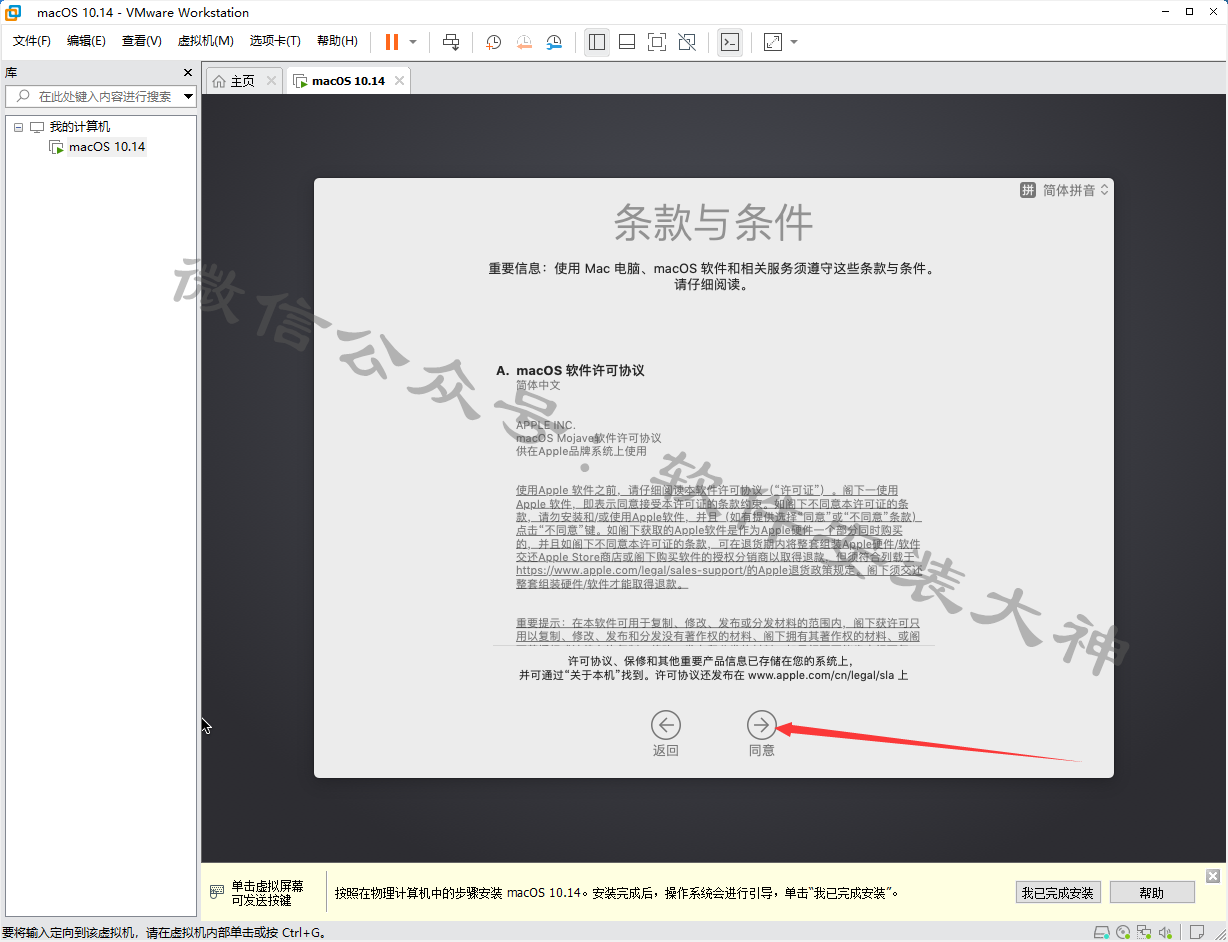The width and height of the screenshot is (1228, 942).
Task: Close the 库 library panel
Action: (x=188, y=73)
